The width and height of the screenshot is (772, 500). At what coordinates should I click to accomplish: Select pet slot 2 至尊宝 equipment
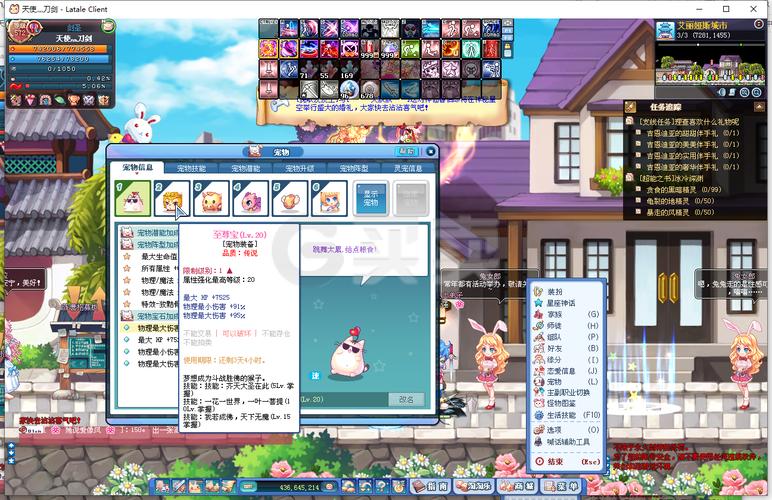click(x=172, y=198)
